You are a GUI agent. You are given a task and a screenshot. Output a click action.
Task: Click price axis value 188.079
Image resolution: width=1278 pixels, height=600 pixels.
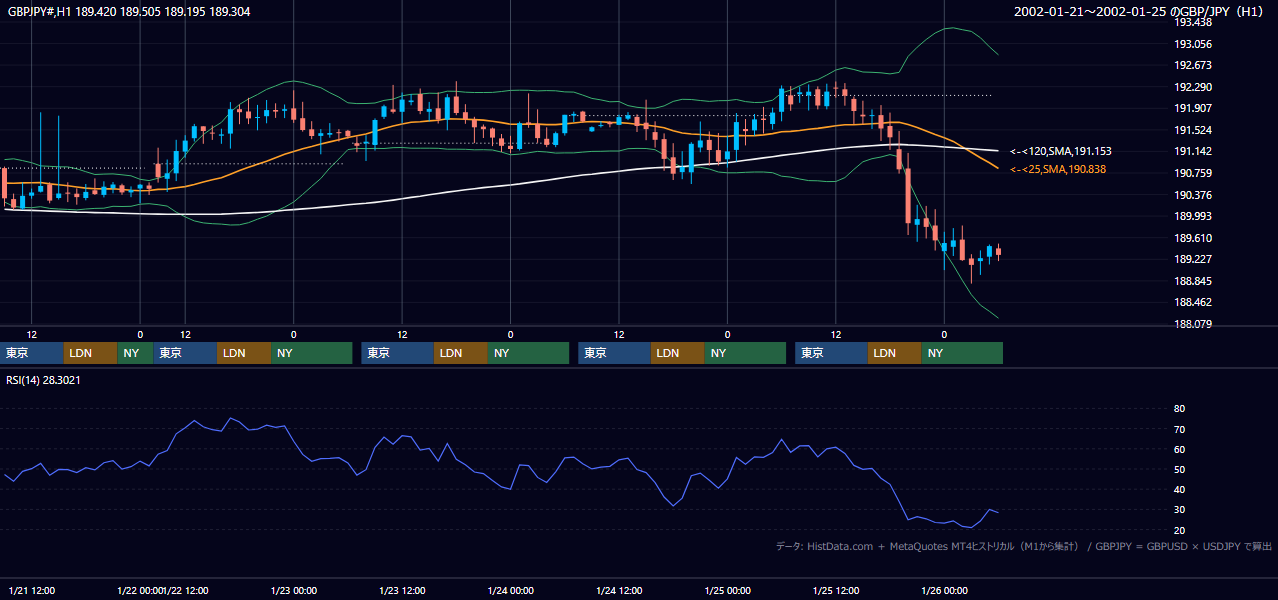(1193, 324)
